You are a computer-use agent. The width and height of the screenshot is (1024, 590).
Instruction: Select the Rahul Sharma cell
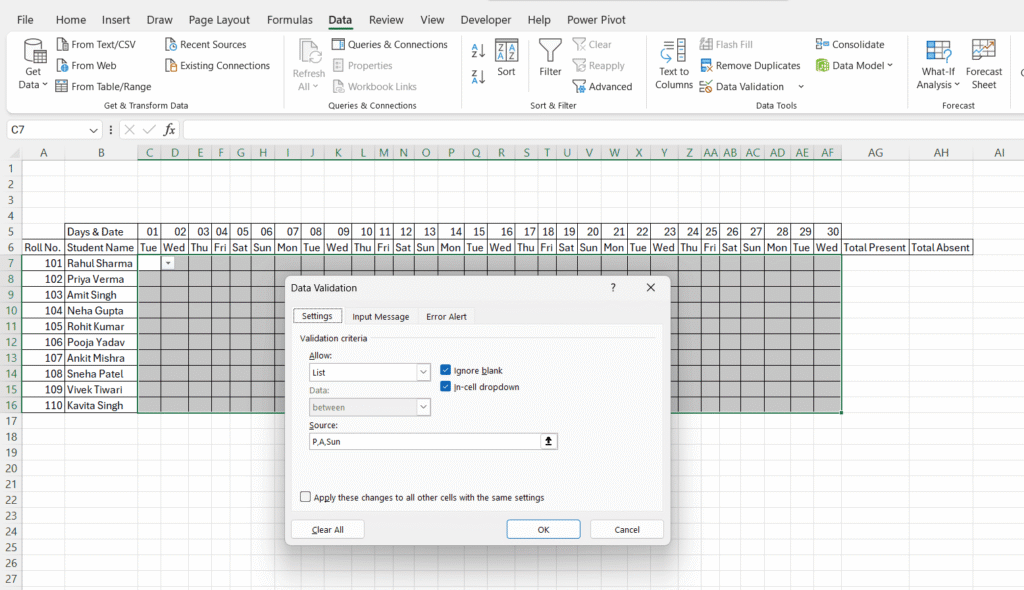(101, 263)
